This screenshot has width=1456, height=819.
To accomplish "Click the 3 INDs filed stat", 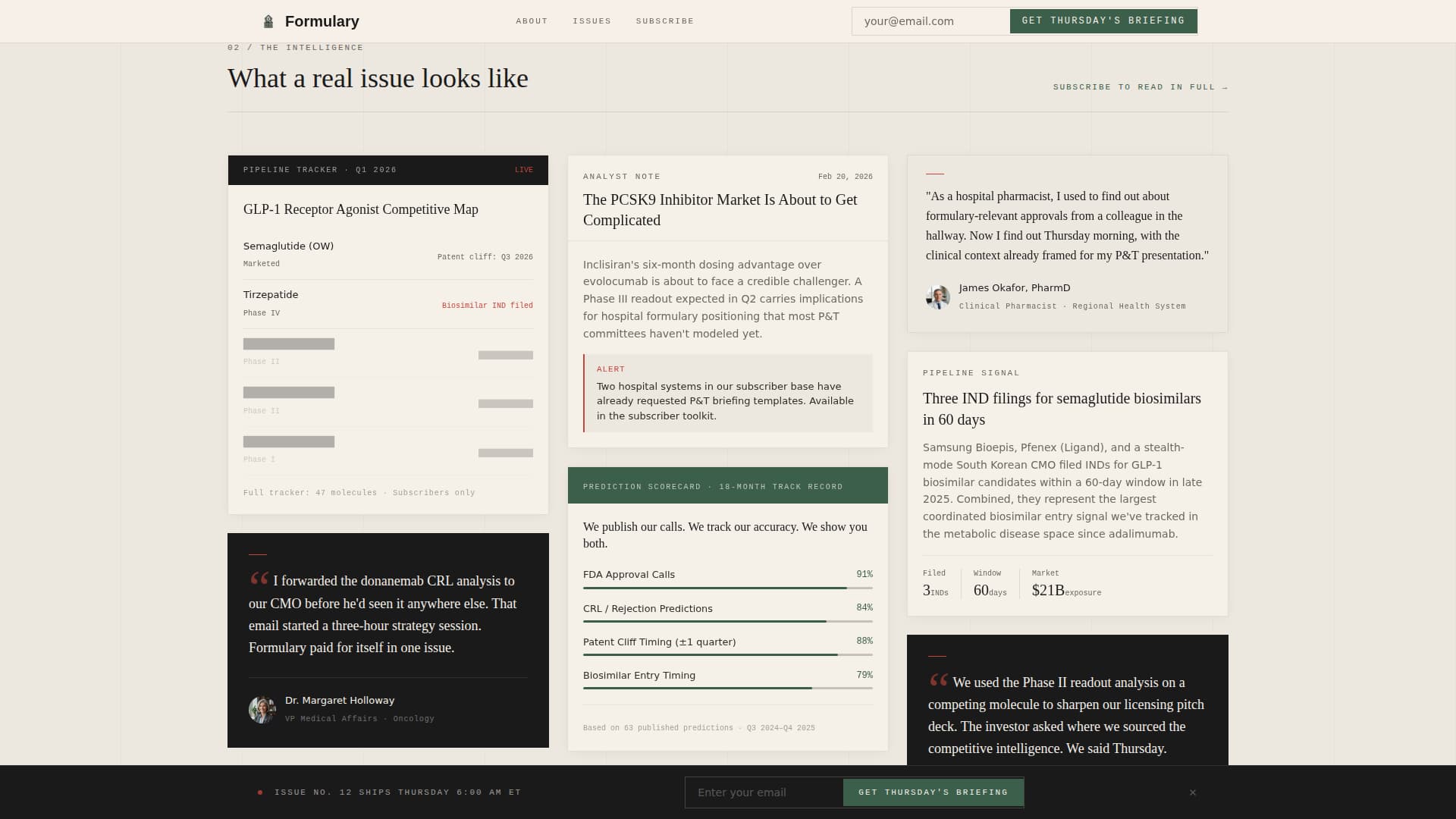I will 936,590.
